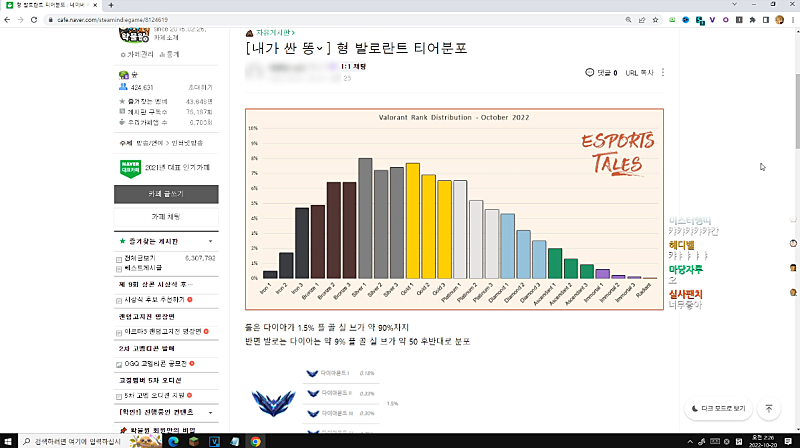
Task: Open the Windows Start menu
Action: (8, 441)
